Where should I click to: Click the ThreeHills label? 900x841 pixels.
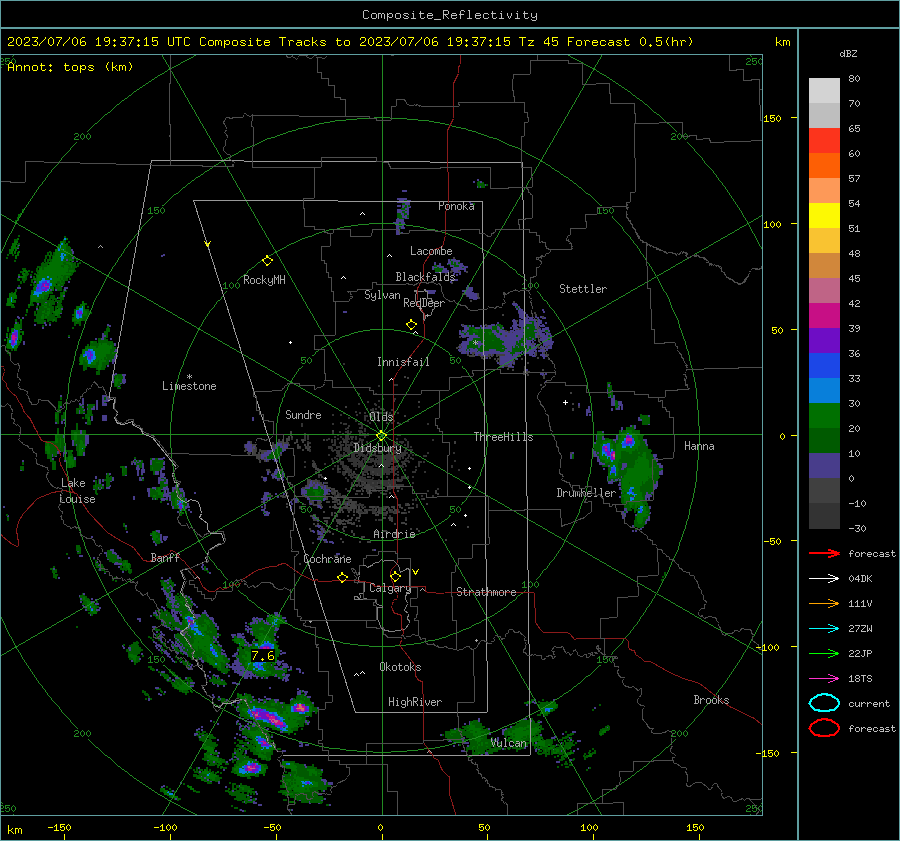[503, 437]
